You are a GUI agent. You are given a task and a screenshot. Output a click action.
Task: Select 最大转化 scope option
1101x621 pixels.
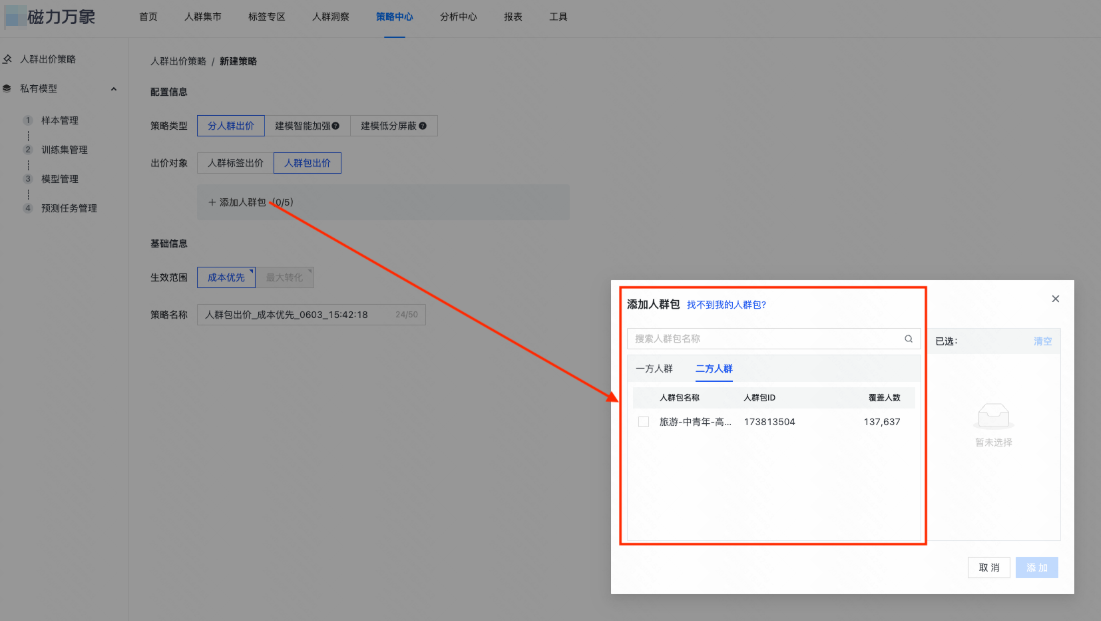[284, 277]
